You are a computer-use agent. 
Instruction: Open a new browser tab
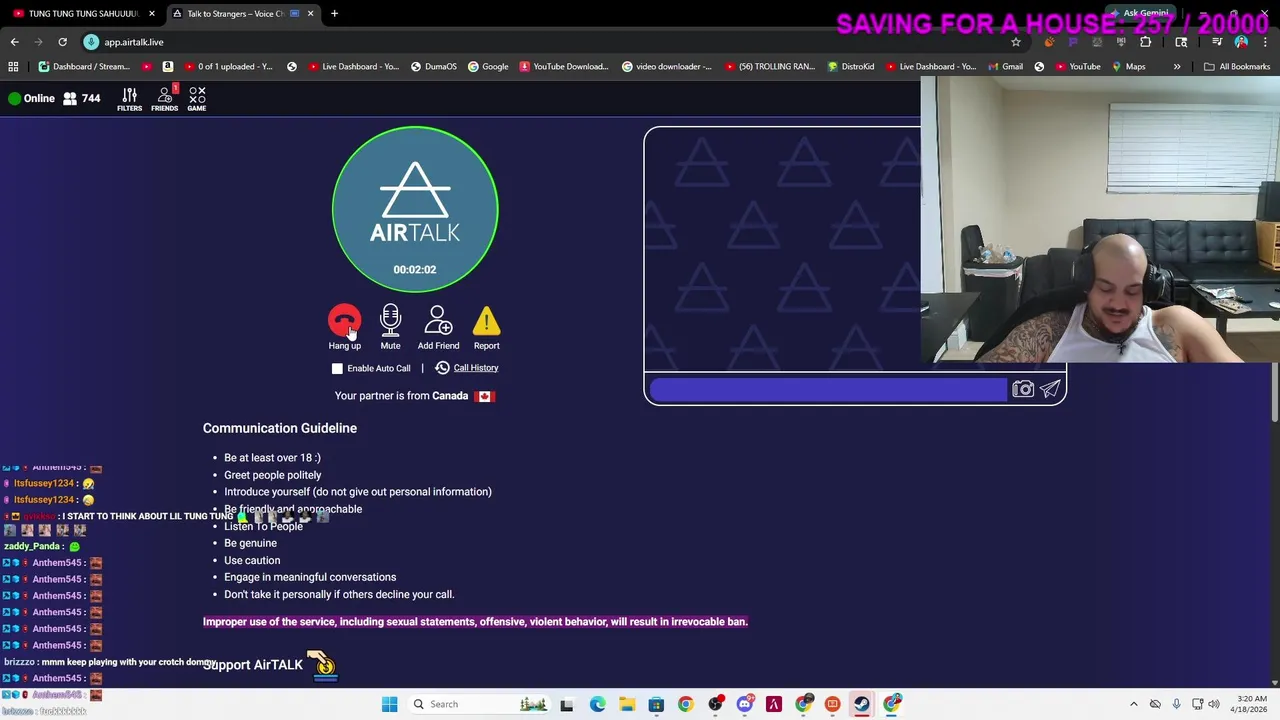click(334, 13)
